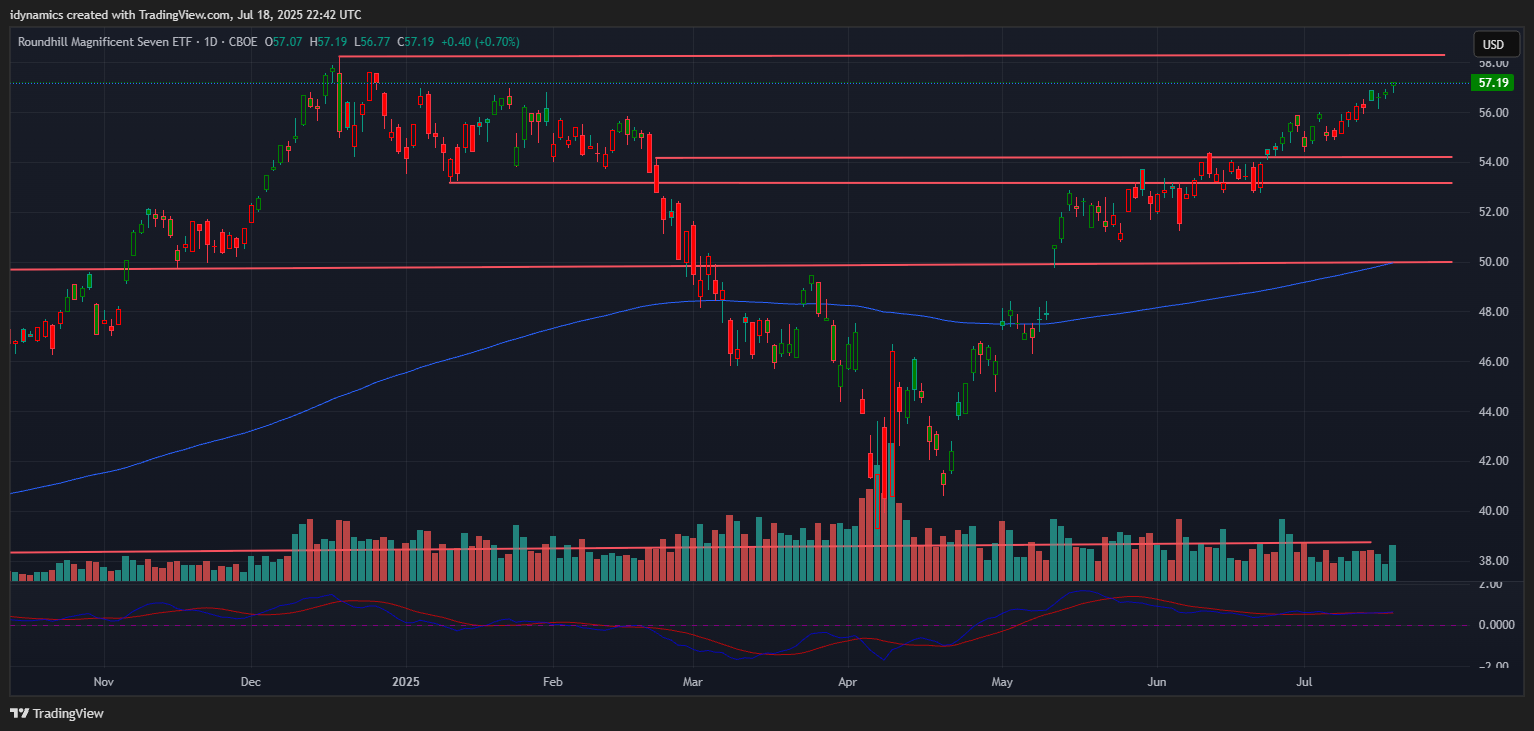Click the 52.00 price axis label
The width and height of the screenshot is (1534, 731).
tap(1493, 212)
